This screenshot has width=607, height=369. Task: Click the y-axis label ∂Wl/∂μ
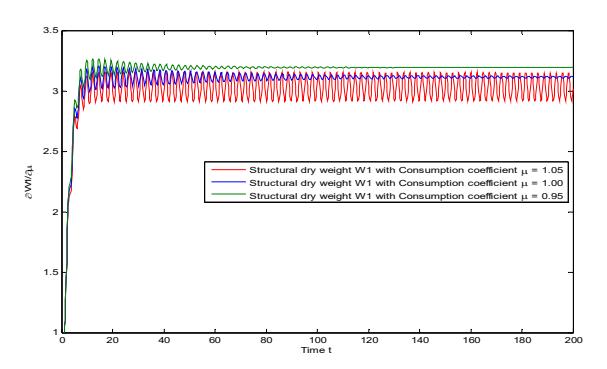[29, 182]
